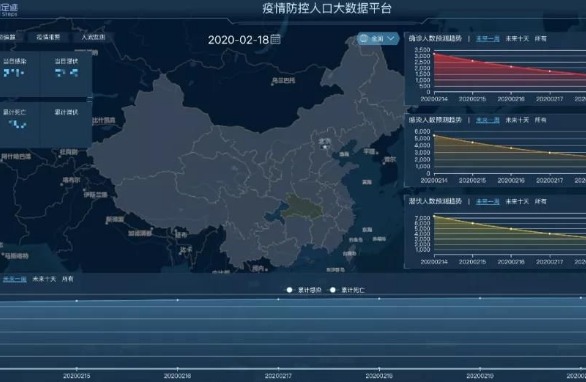Switch to the 人流监测 tab
This screenshot has width=586, height=382.
pos(93,37)
